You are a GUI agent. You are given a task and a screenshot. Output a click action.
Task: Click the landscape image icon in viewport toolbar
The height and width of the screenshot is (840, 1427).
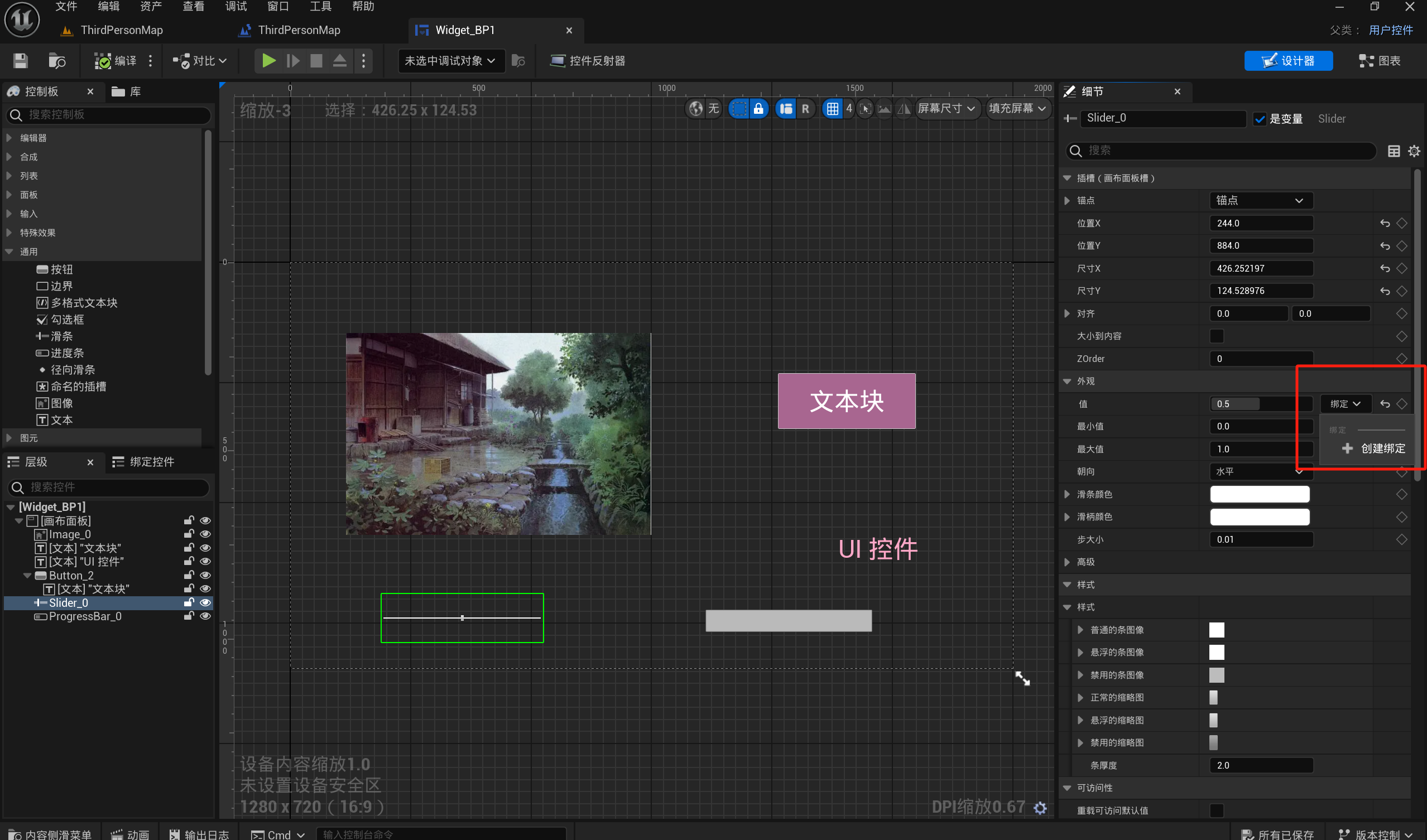(x=885, y=108)
